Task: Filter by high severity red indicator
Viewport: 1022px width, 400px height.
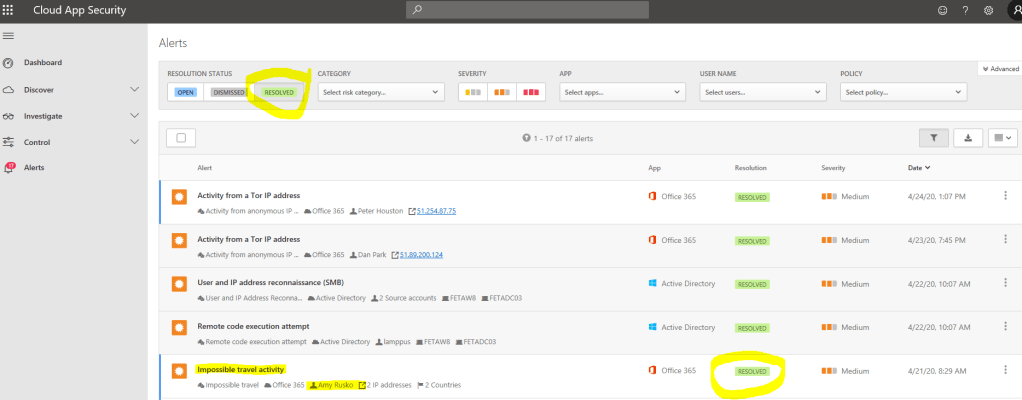Action: tap(530, 92)
